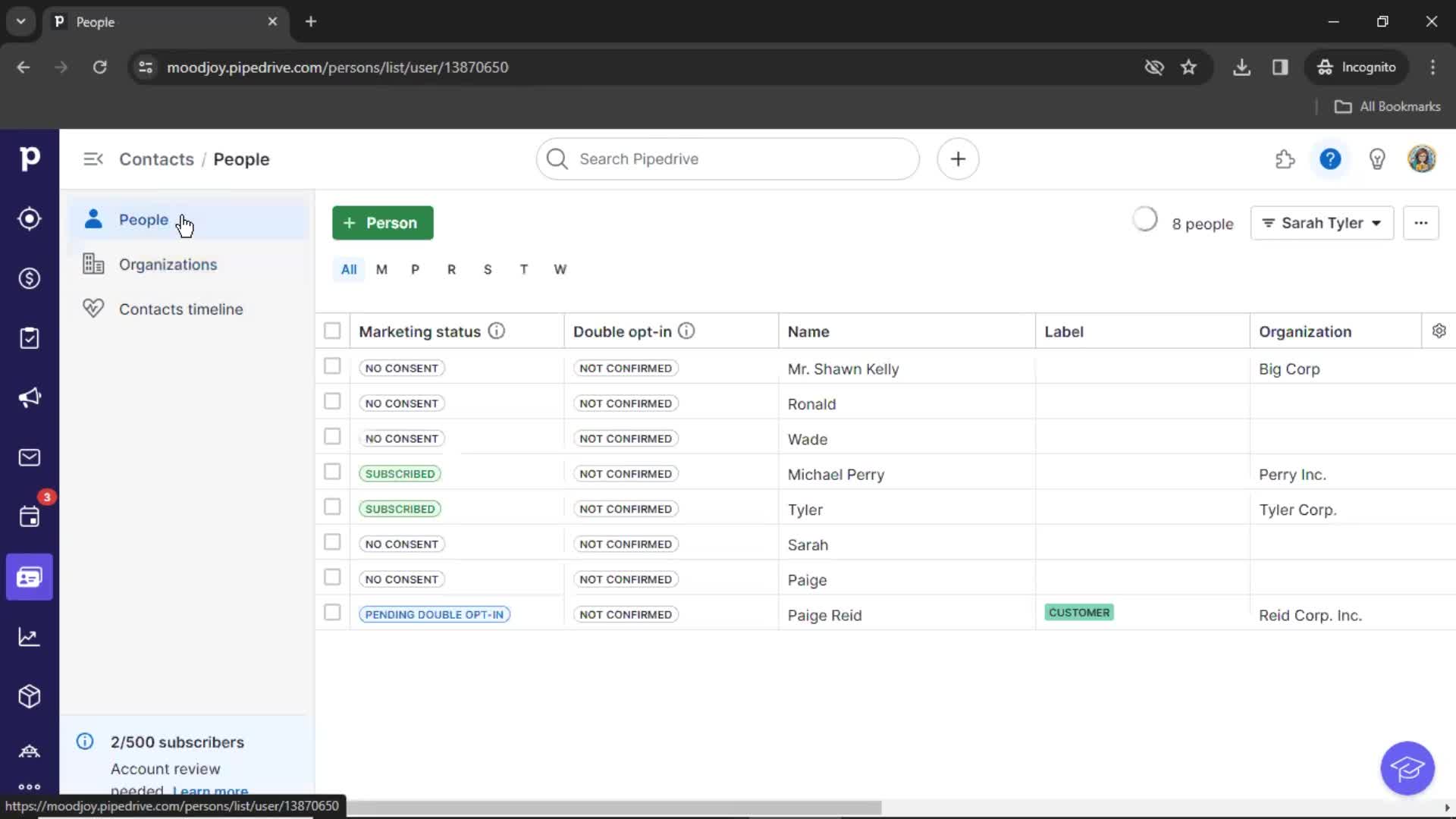Select the Contacts timeline icon

pyautogui.click(x=92, y=309)
